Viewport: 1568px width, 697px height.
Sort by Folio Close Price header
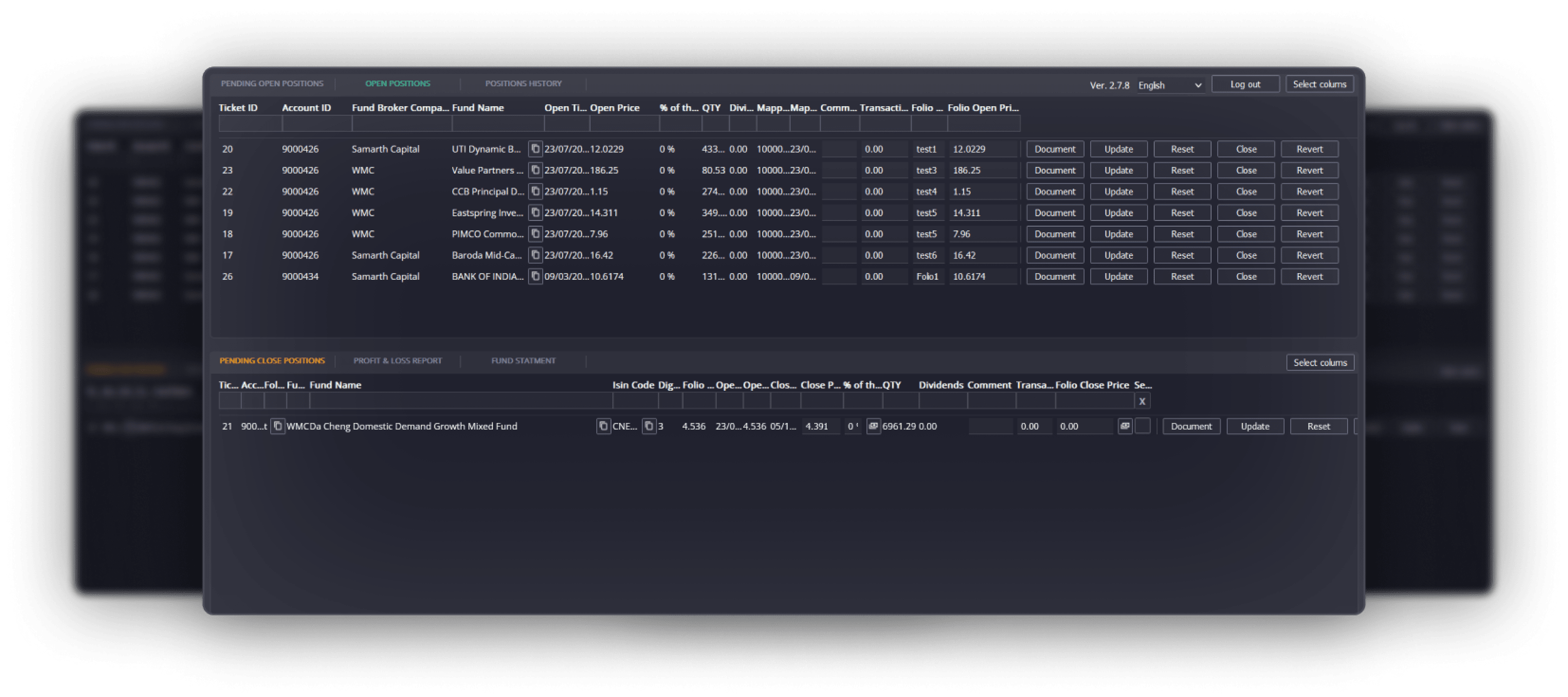tap(1092, 385)
